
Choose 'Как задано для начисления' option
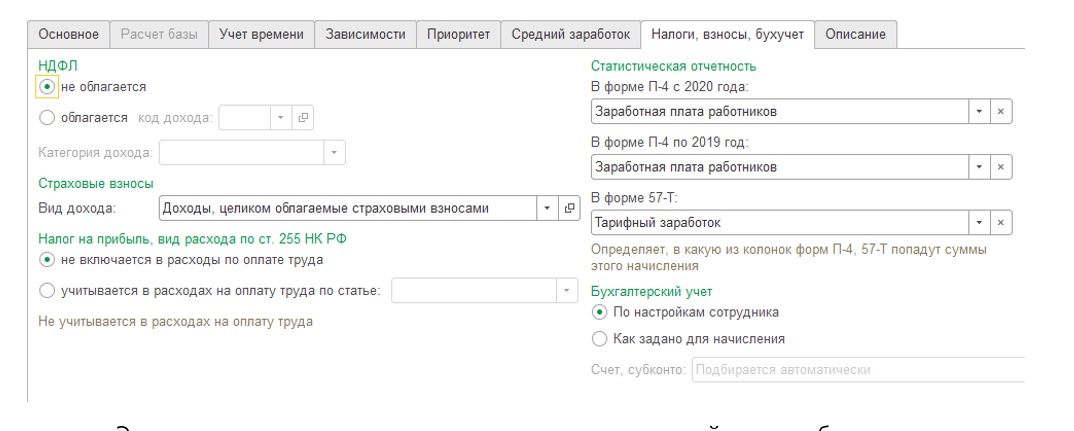pos(600,339)
